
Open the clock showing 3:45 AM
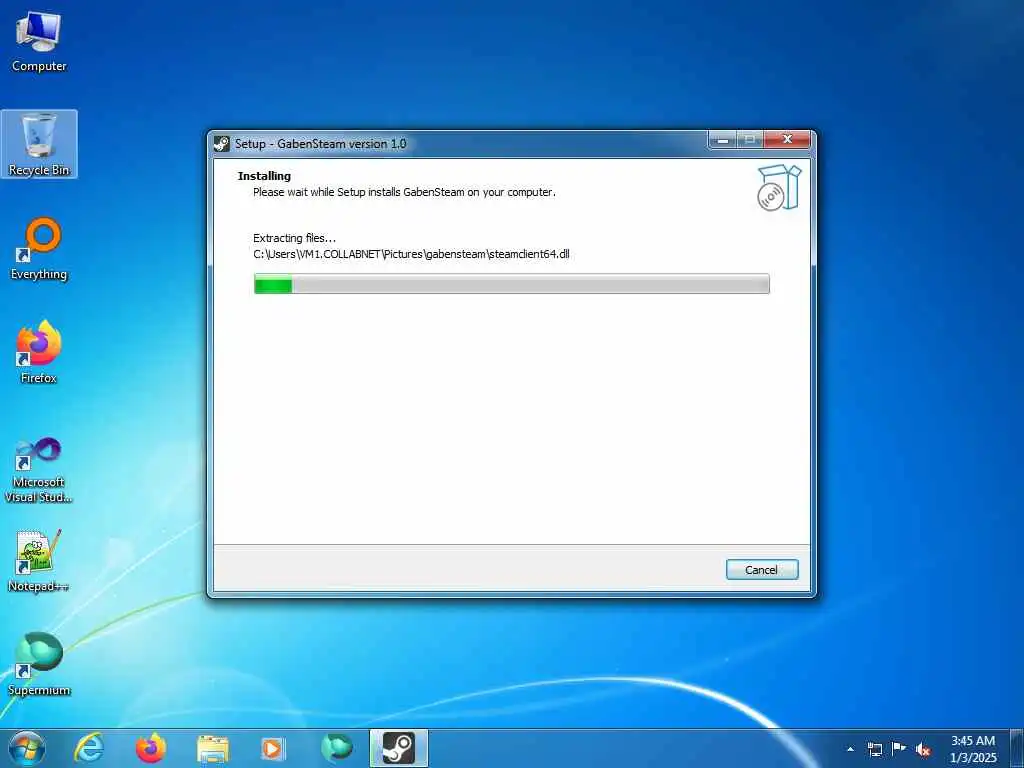coord(973,749)
